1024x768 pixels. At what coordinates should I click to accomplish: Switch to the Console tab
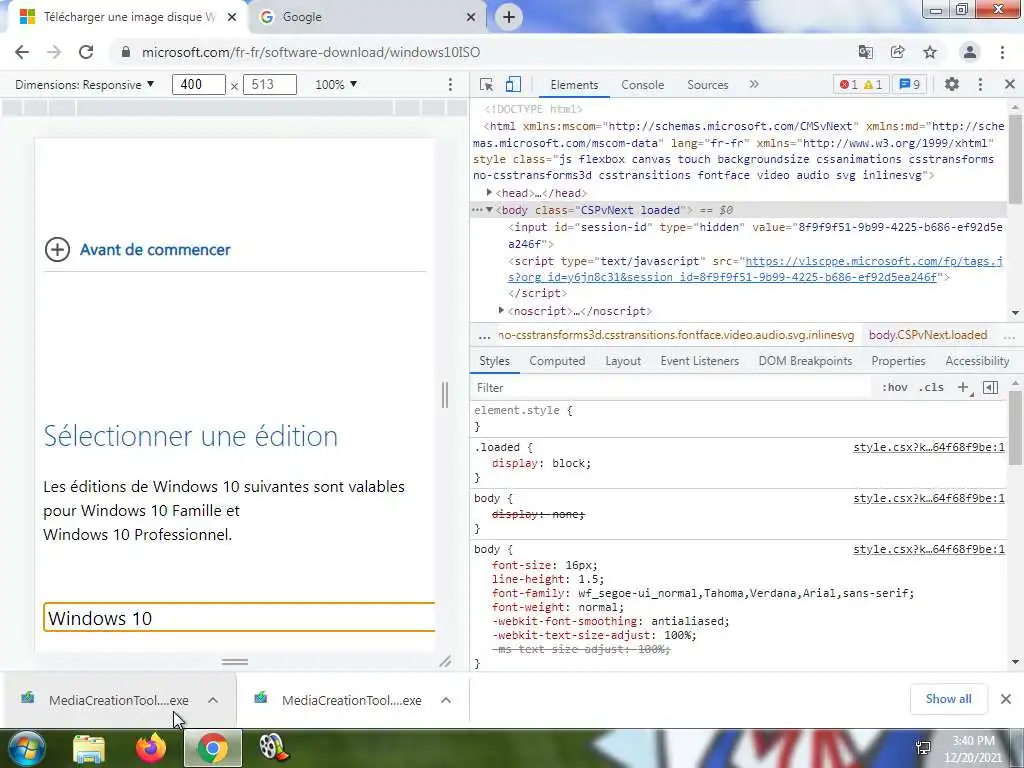click(643, 85)
